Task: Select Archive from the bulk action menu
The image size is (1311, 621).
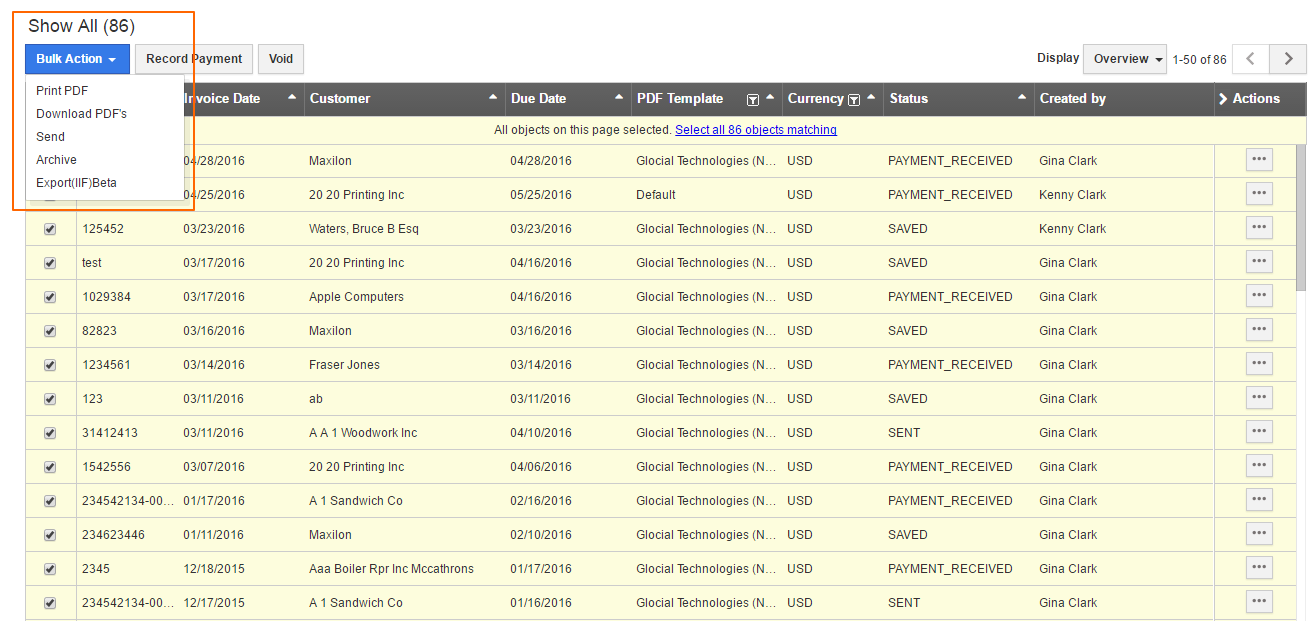Action: [56, 159]
